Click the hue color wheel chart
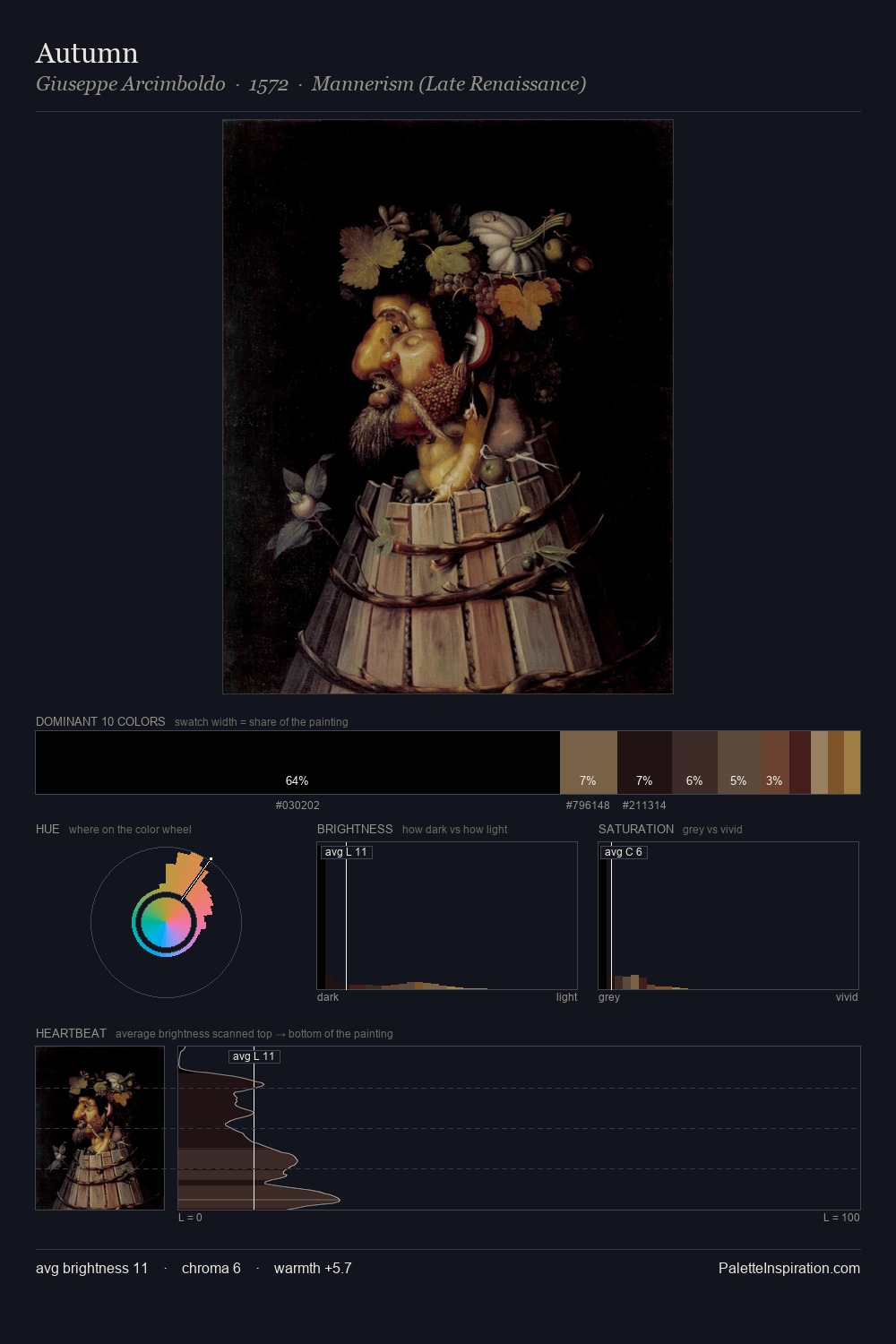 click(x=166, y=922)
